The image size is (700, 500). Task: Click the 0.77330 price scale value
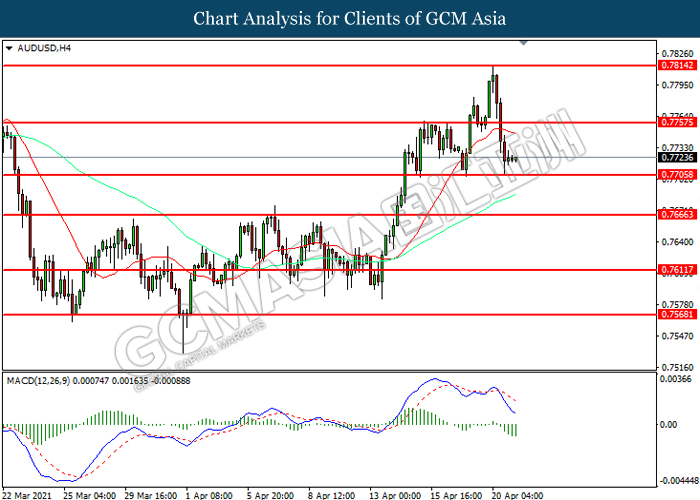tap(677, 147)
